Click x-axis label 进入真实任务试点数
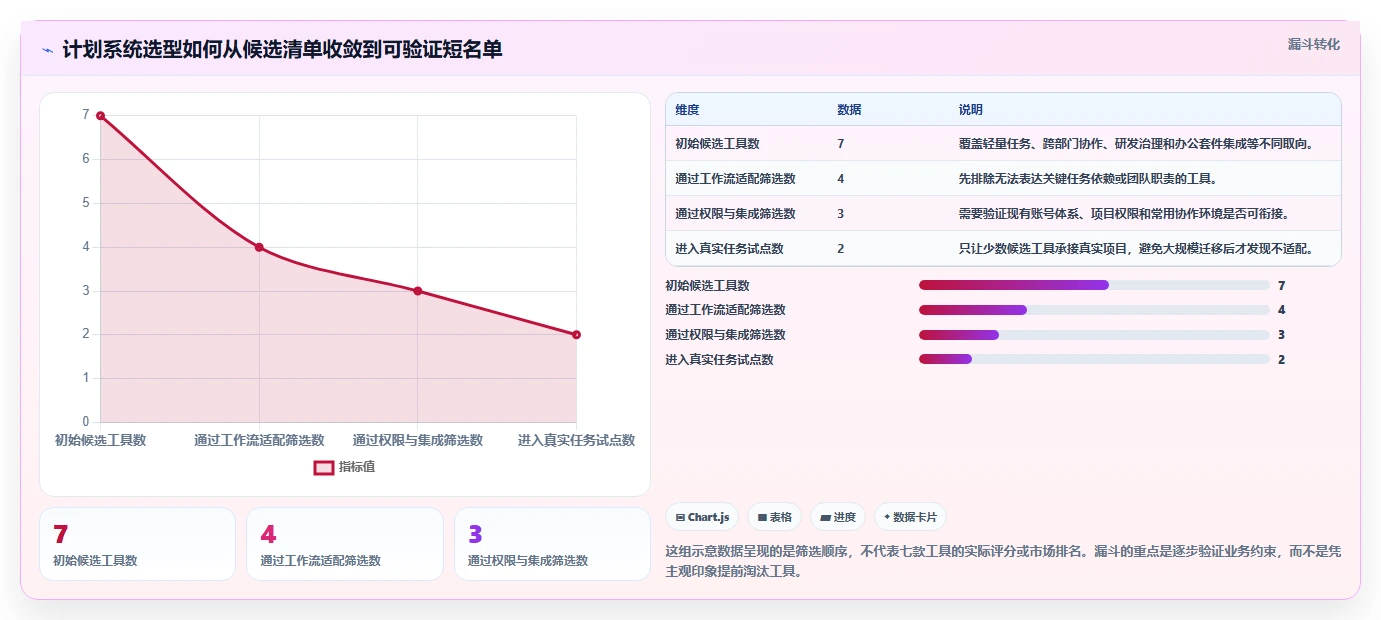1381x620 pixels. 576,440
